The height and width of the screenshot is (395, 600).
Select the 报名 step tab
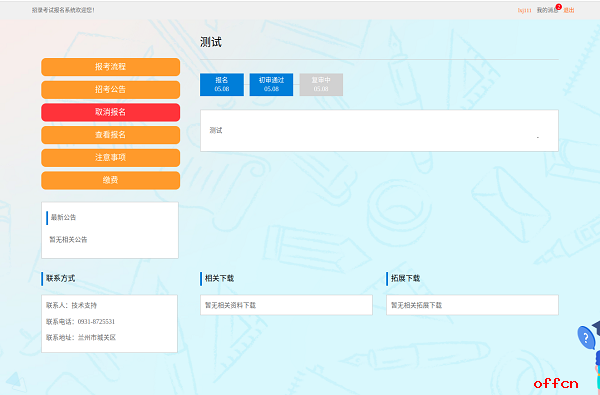pos(222,85)
